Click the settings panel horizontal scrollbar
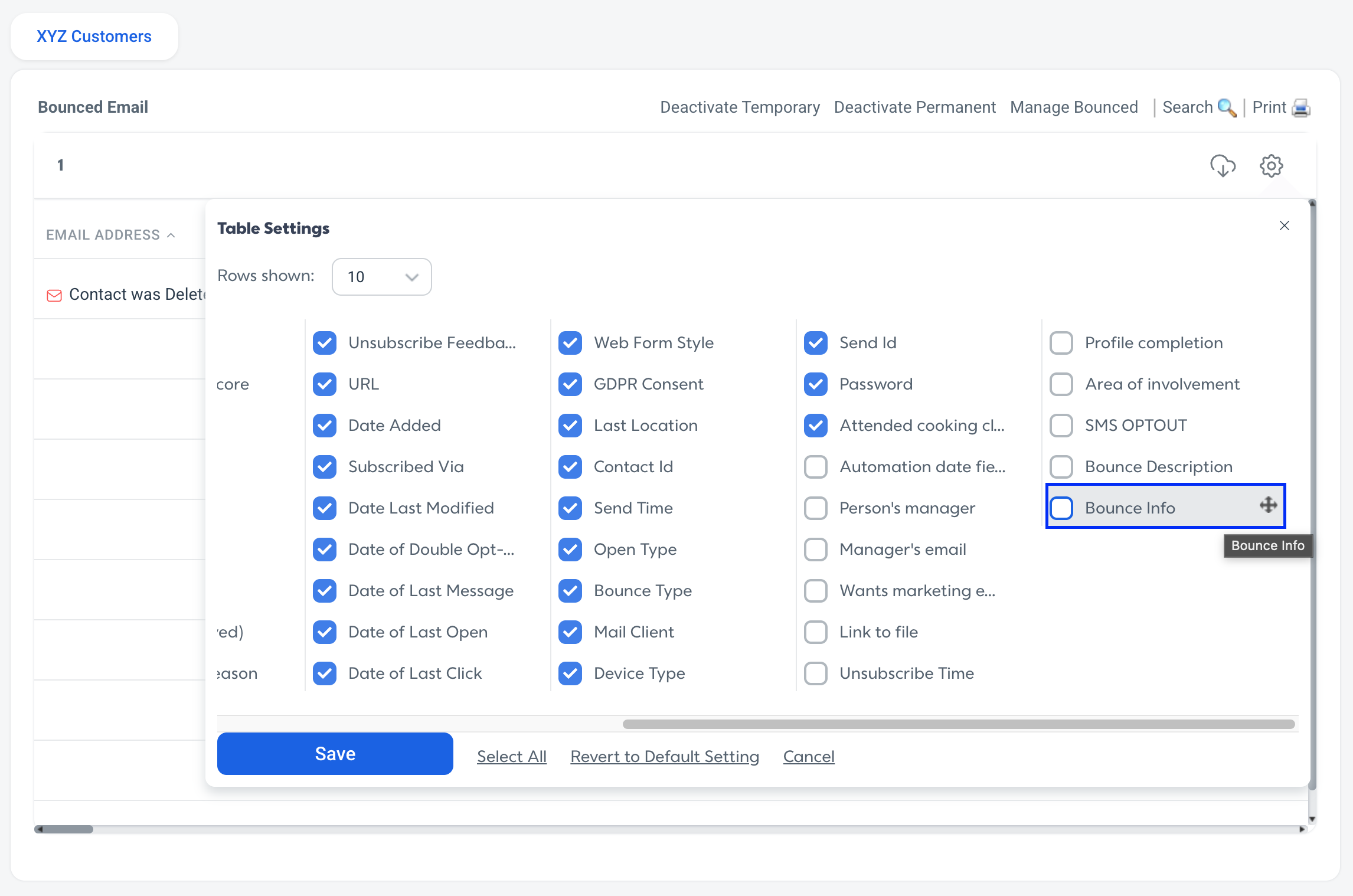This screenshot has width=1353, height=896. tap(959, 724)
